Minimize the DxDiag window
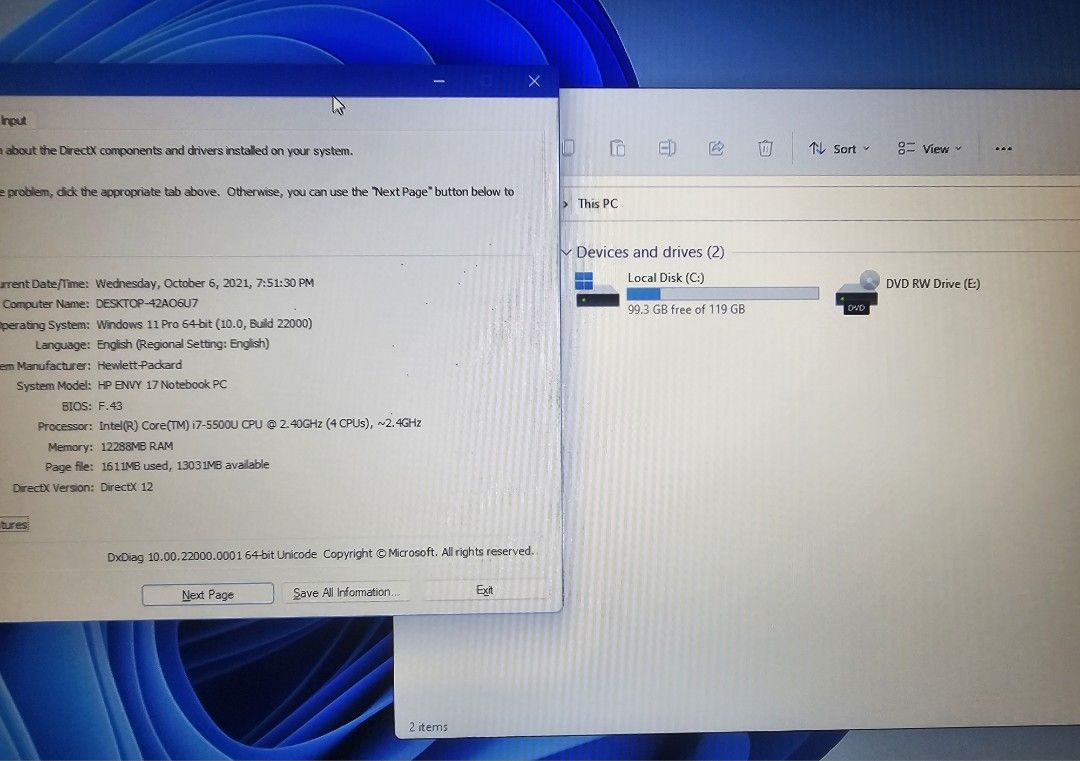This screenshot has width=1080, height=761. point(439,81)
